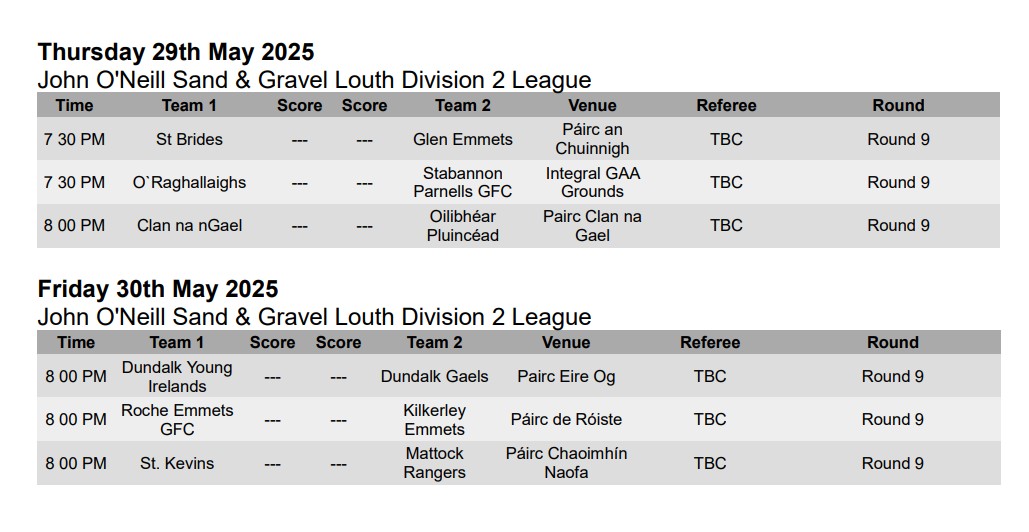Select the Páirc de Róiste venue cell
The width and height of the screenshot is (1029, 532).
click(566, 419)
